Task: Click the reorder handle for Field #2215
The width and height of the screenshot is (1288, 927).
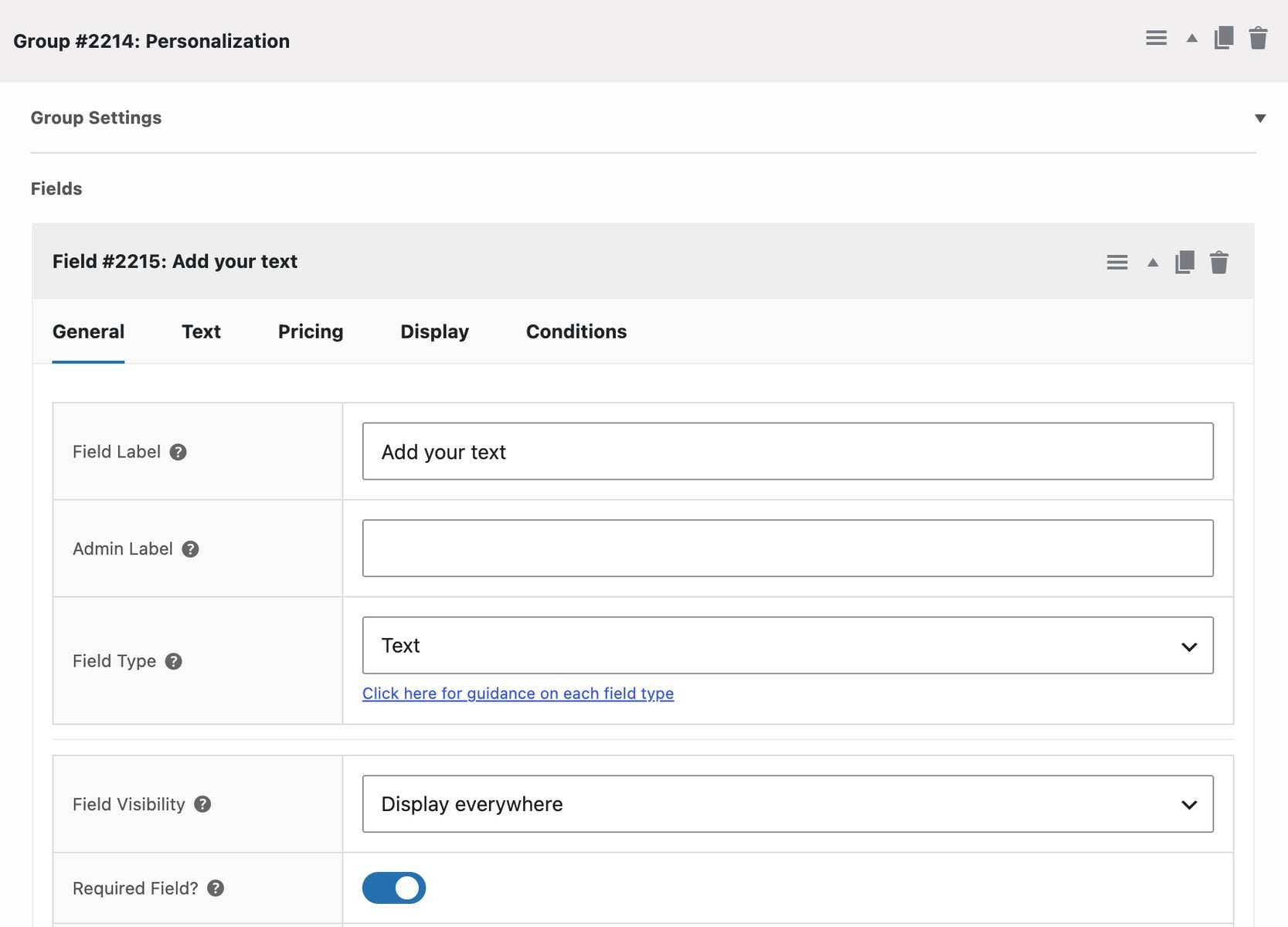Action: pos(1116,263)
